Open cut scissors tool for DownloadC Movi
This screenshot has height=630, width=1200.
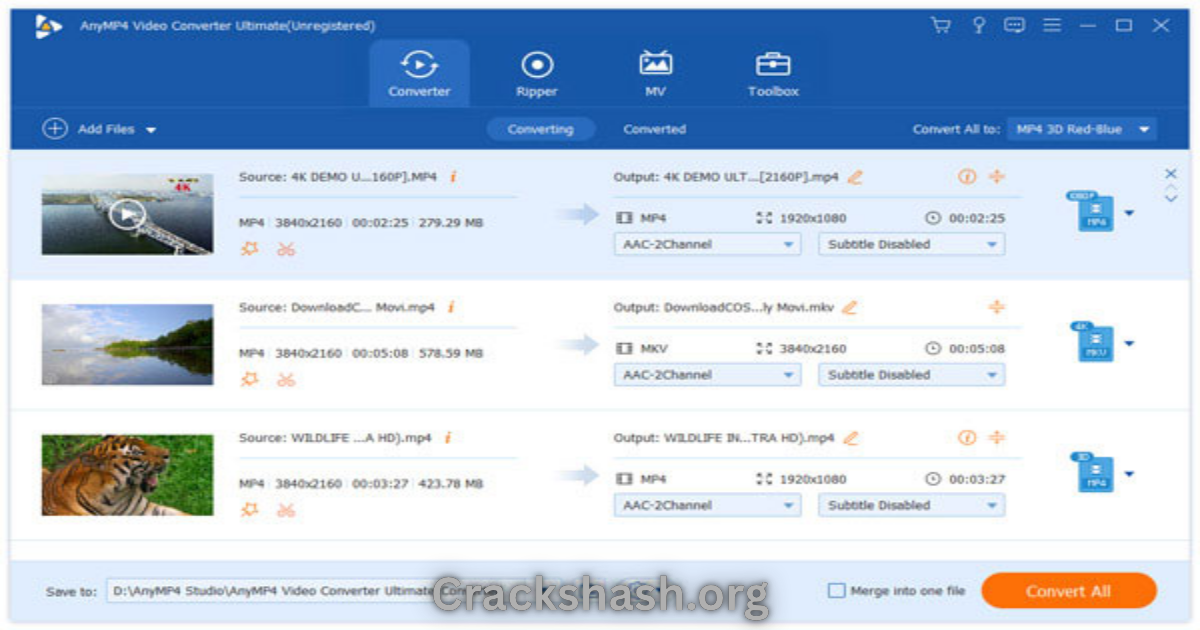coord(286,380)
